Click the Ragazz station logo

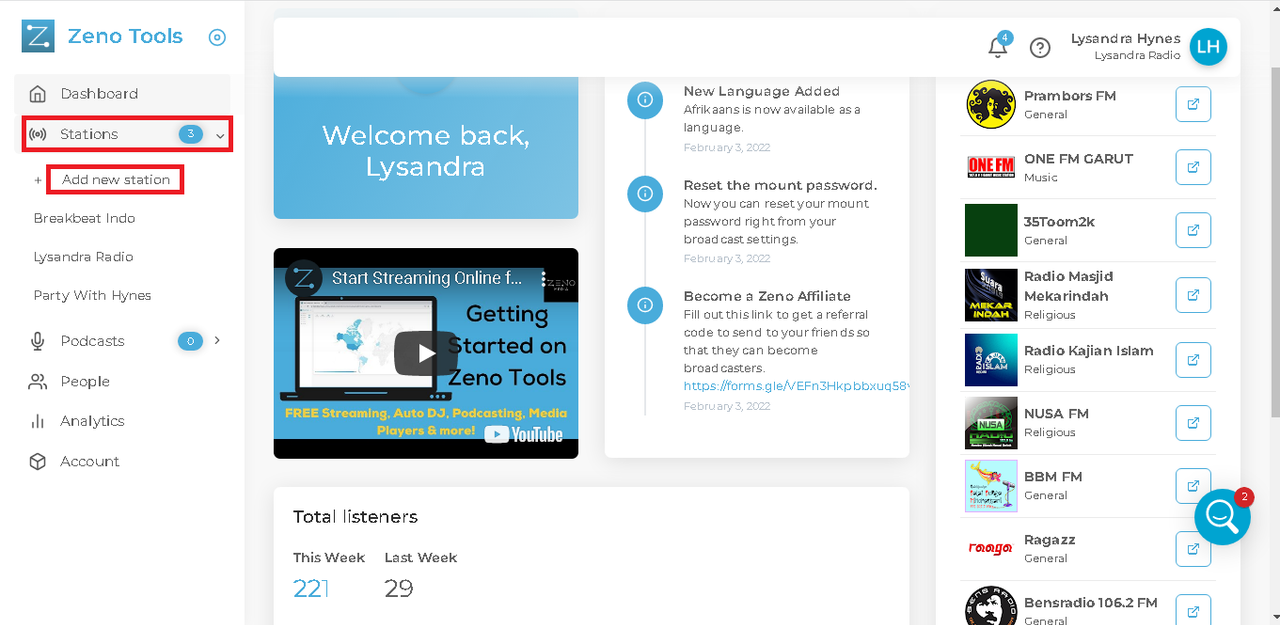(991, 548)
